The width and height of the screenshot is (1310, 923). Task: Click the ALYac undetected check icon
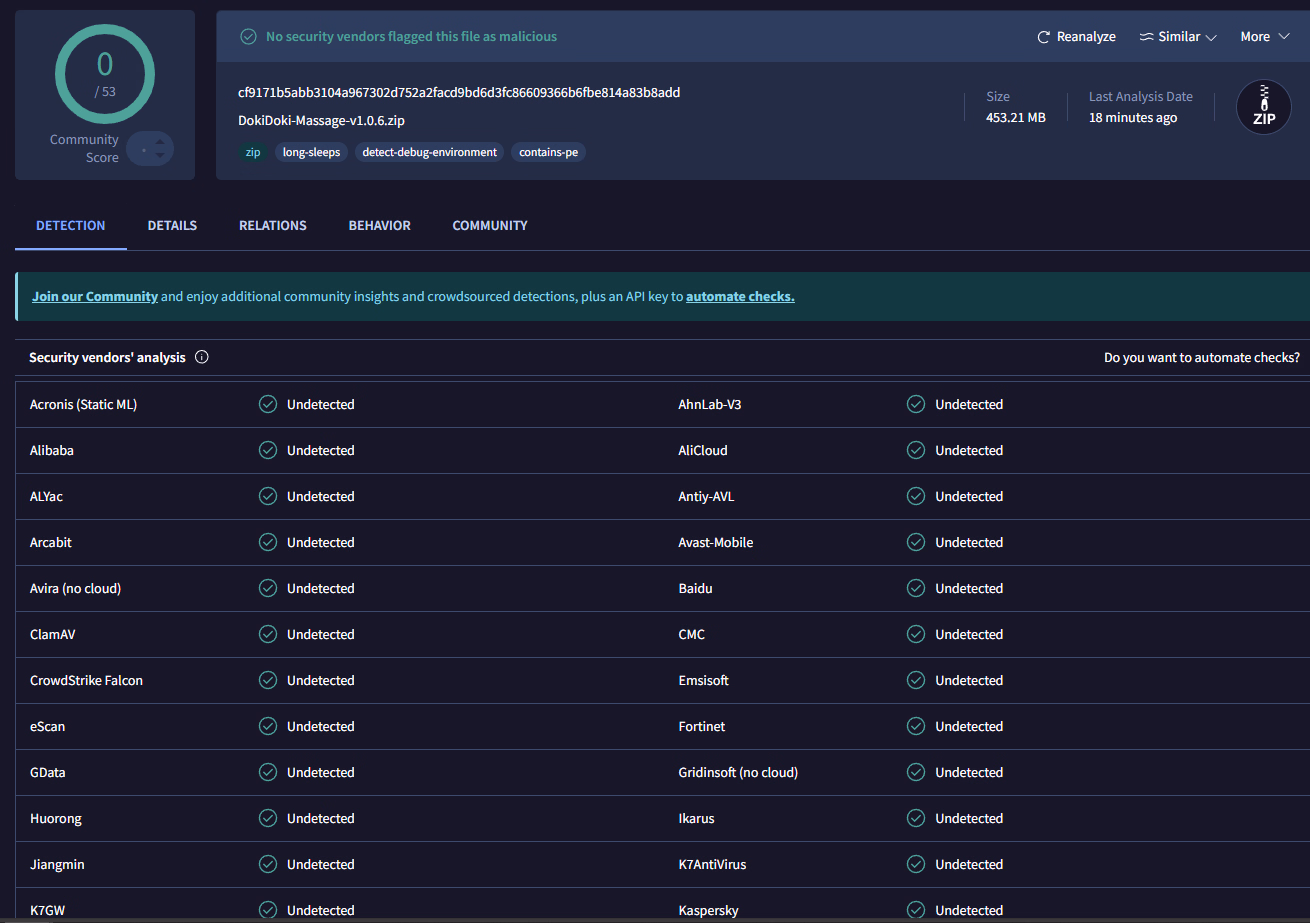(x=268, y=497)
